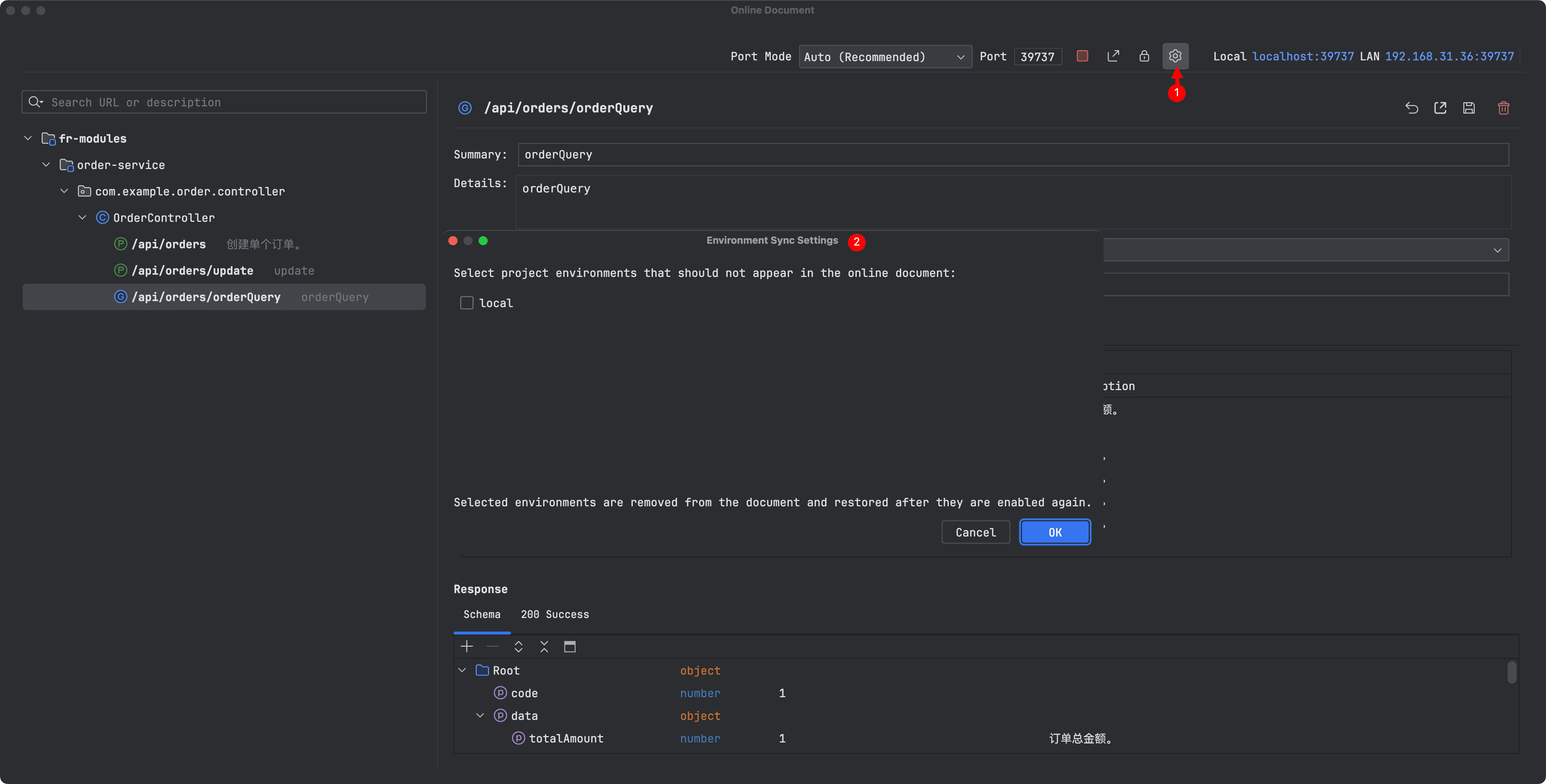This screenshot has height=784, width=1546.
Task: Click the response schema scrollbar
Action: pyautogui.click(x=1512, y=672)
